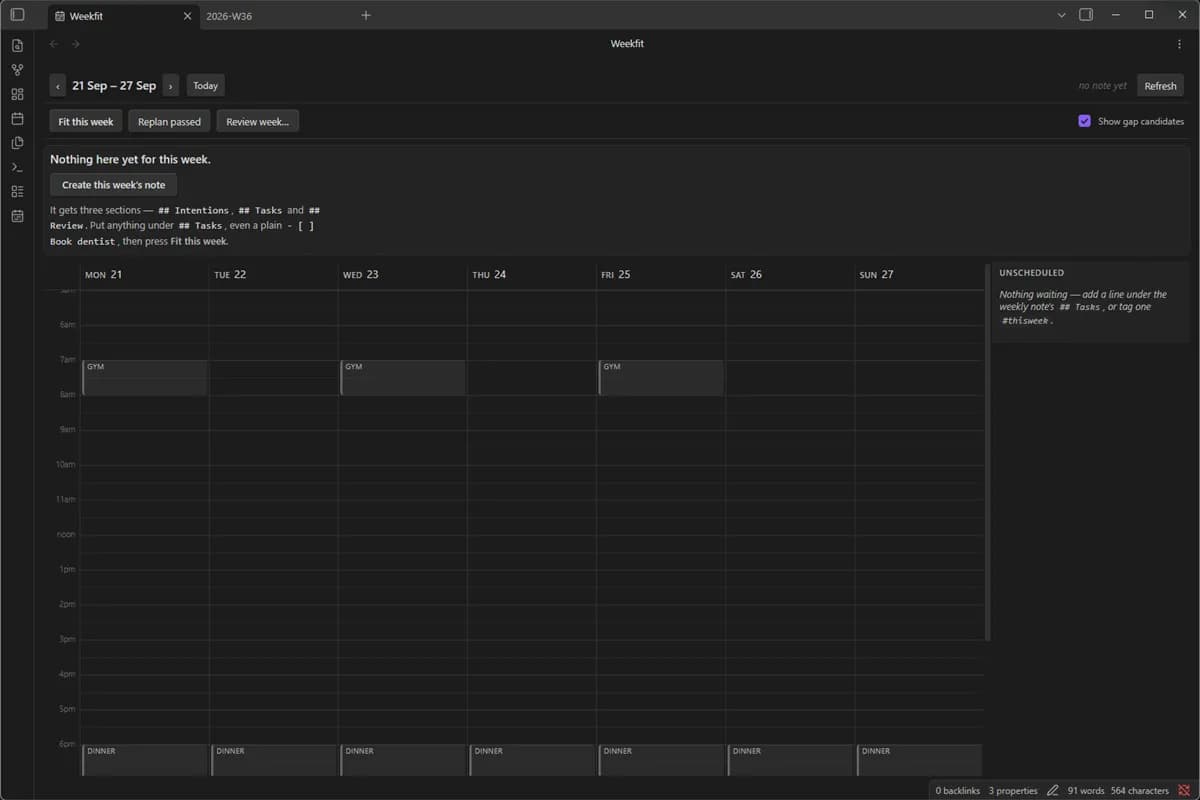Screen dimensions: 1200x800
Task: Open daily note calendar ribbon icon
Action: (x=17, y=118)
